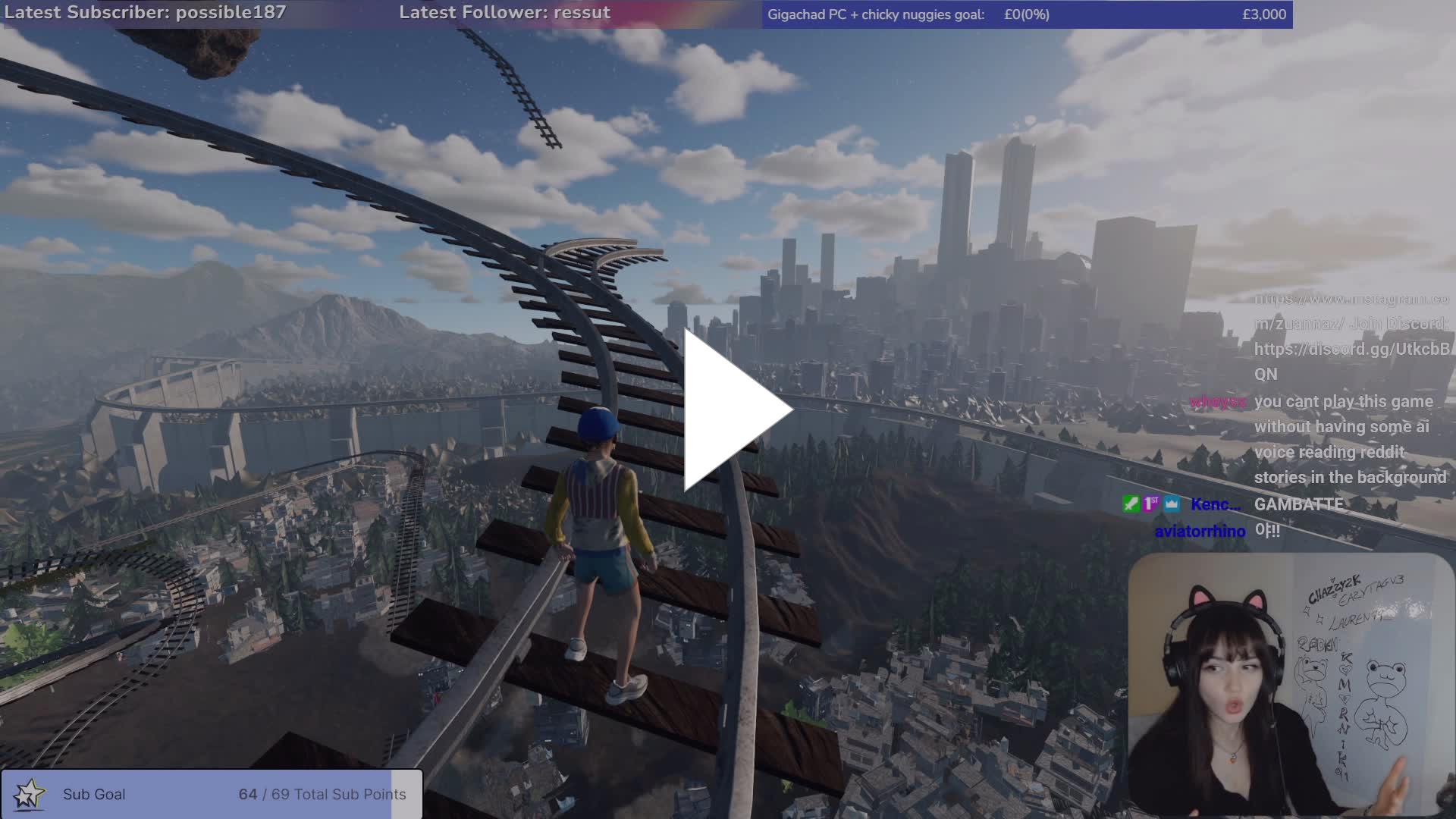Click username aviatorrhino in chat
Viewport: 1456px width, 819px height.
point(1198,531)
